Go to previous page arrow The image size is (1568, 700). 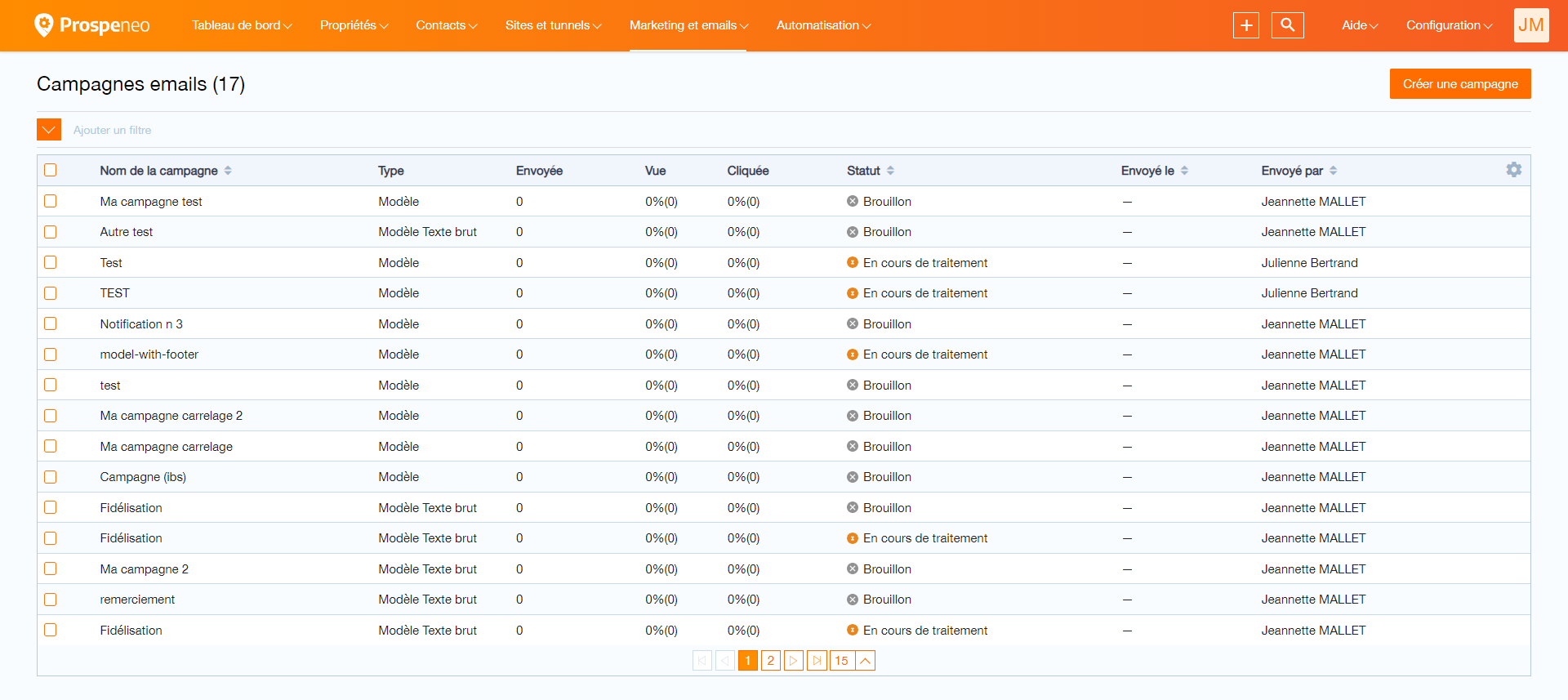(x=725, y=661)
